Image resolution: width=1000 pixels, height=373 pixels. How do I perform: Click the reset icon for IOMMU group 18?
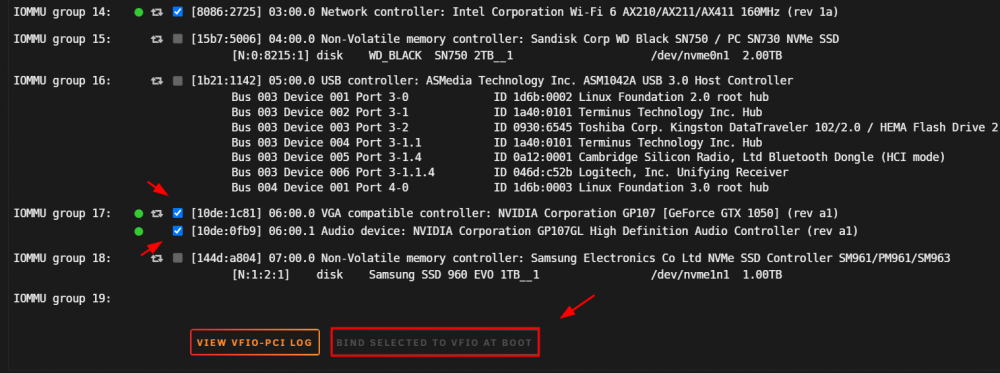157,258
